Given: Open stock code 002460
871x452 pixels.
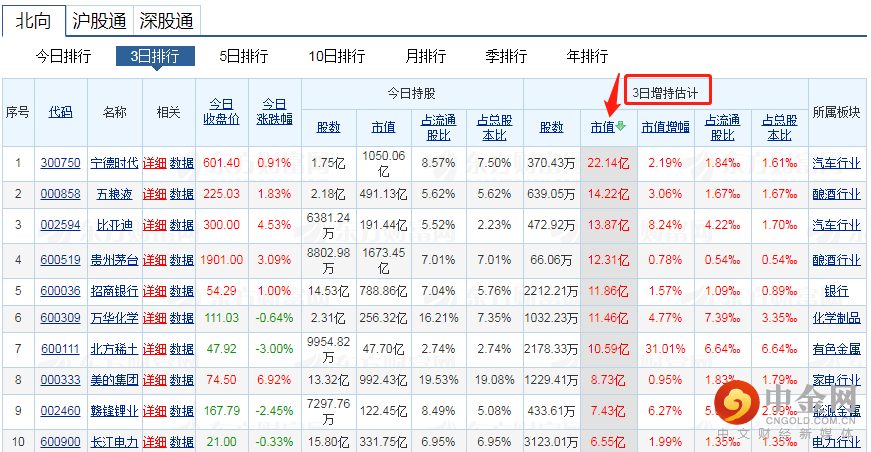Looking at the screenshot, I should (61, 411).
